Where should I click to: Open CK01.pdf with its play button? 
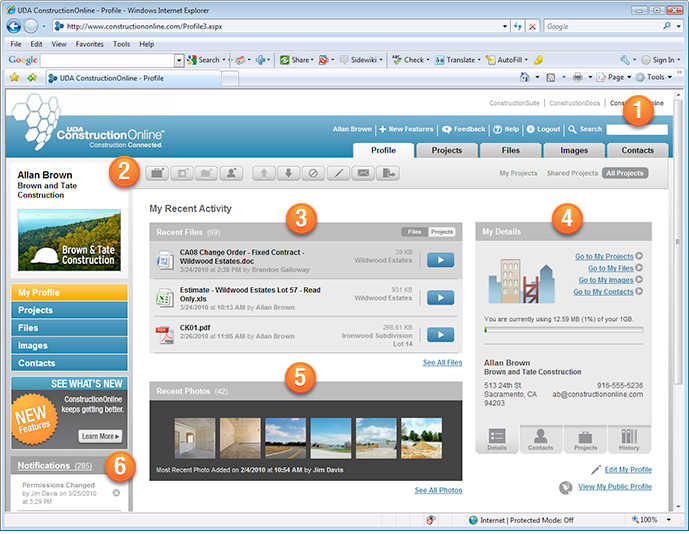[x=440, y=335]
